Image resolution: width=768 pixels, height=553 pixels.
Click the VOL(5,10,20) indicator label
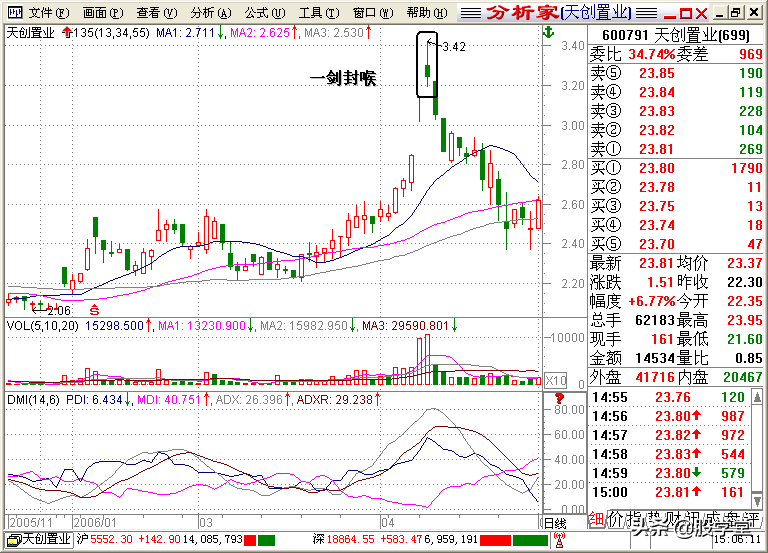(x=42, y=326)
